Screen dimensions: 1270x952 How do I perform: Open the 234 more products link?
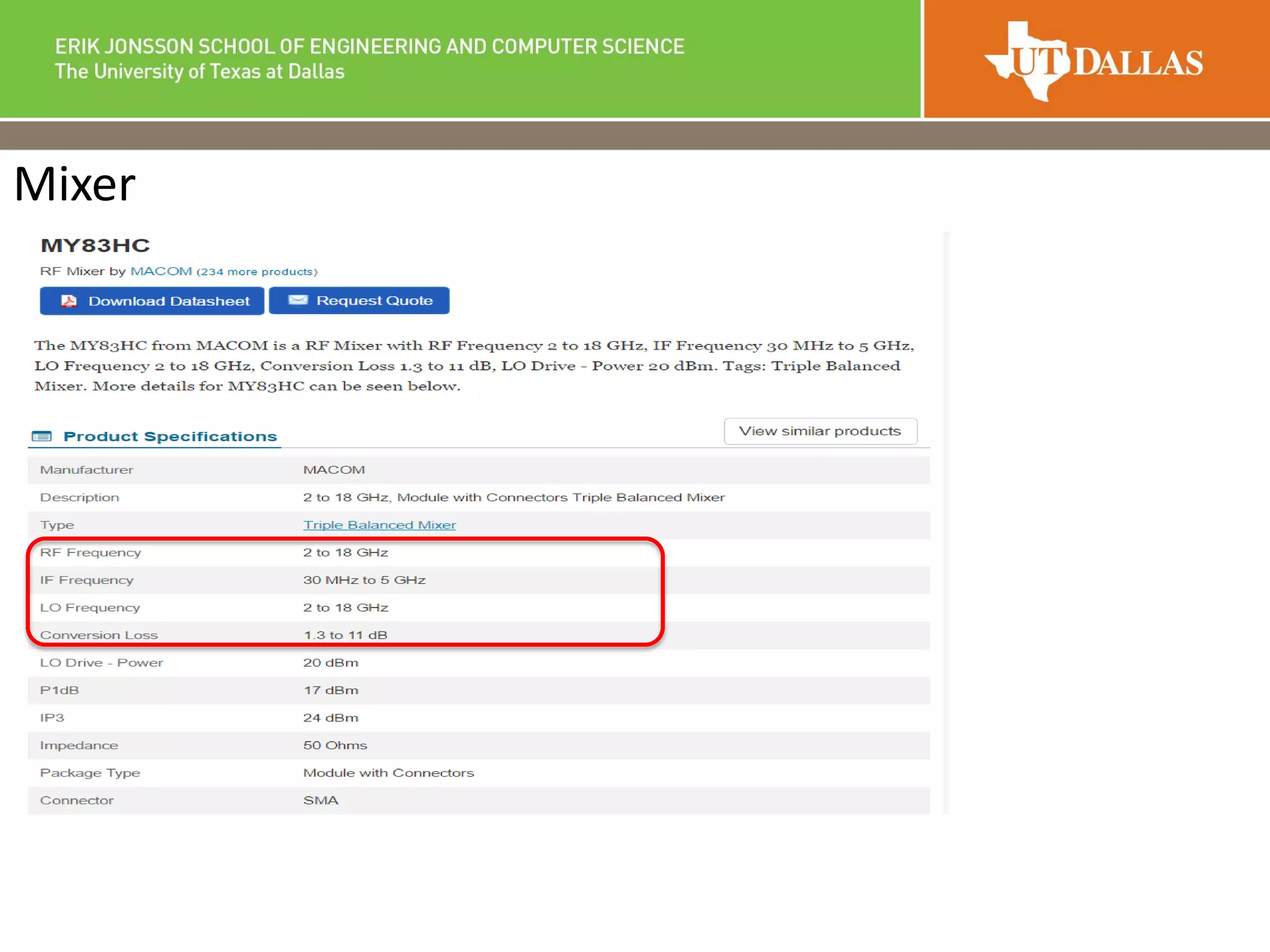pyautogui.click(x=257, y=272)
